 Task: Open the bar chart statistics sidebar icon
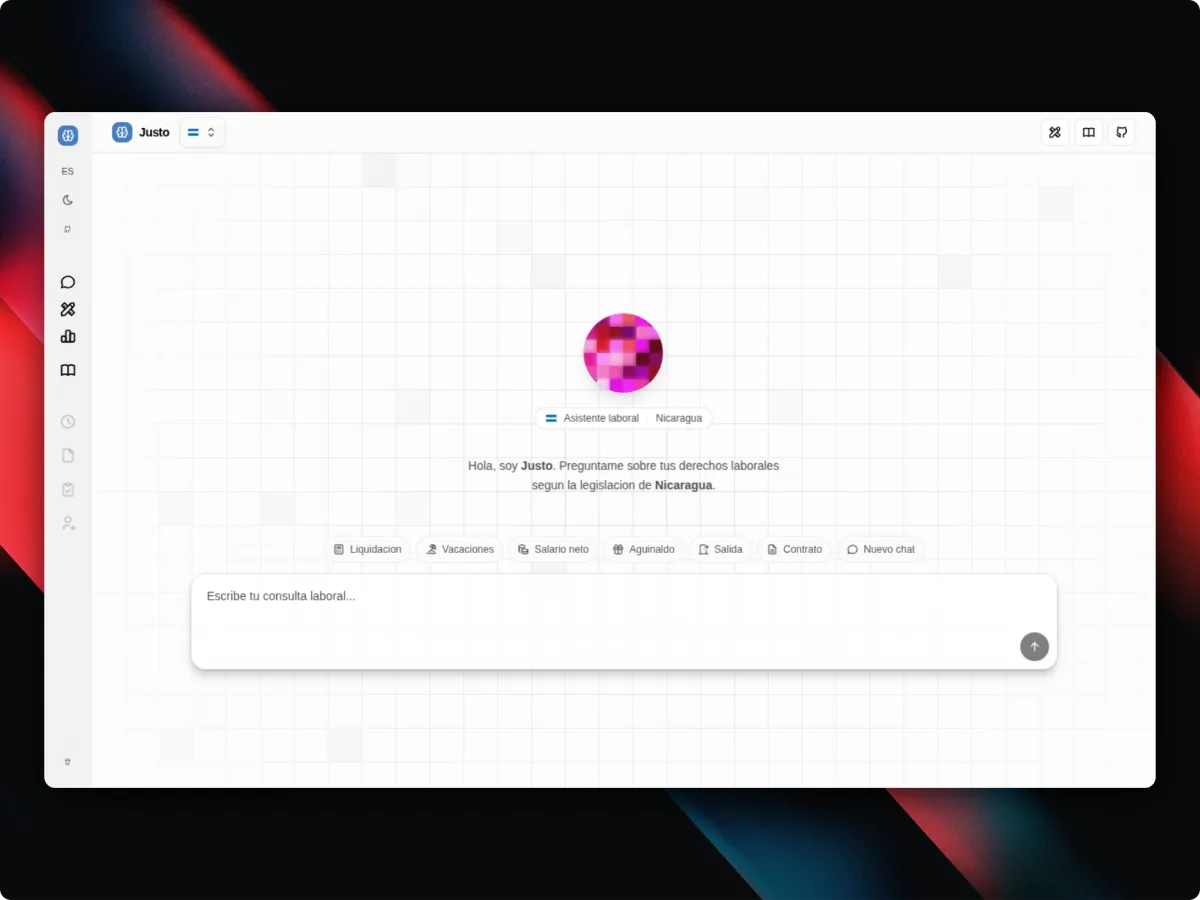68,337
